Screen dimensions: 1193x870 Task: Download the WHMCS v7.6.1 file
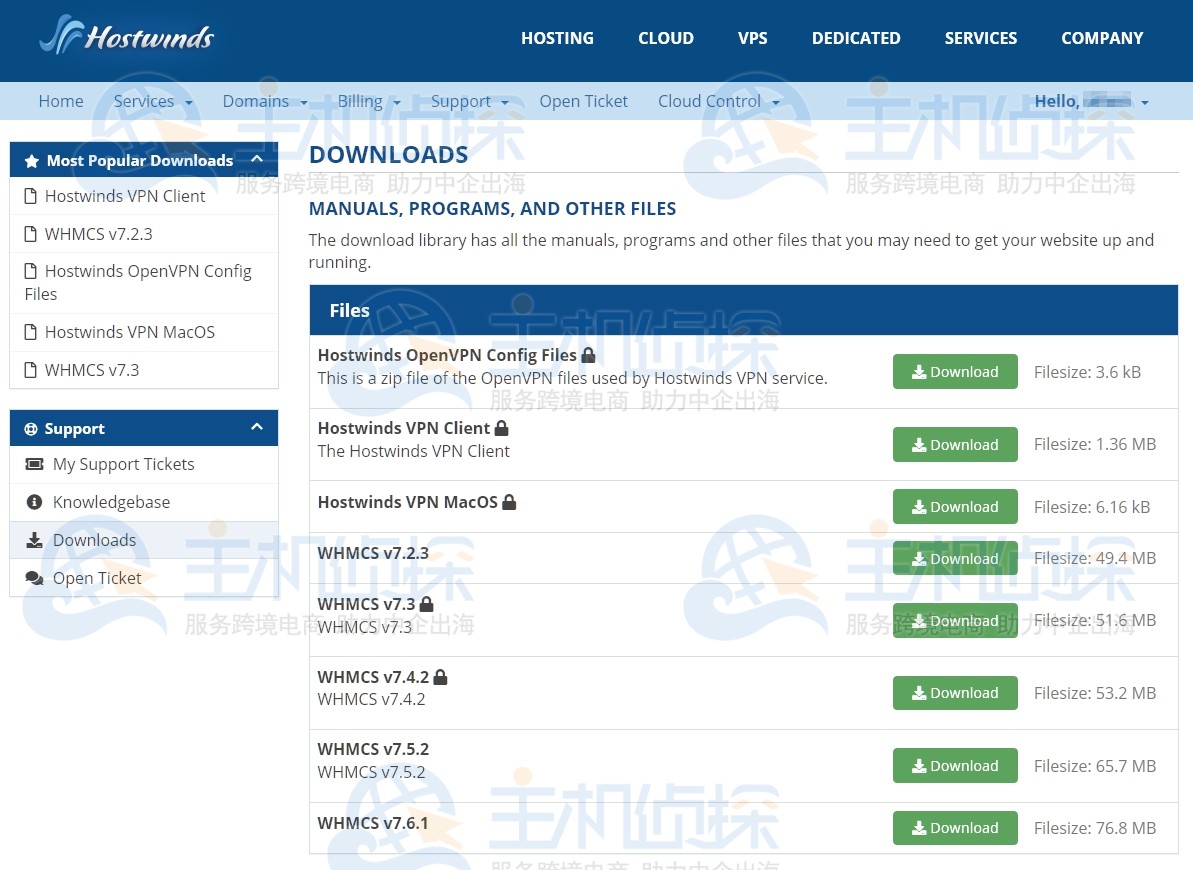(954, 828)
